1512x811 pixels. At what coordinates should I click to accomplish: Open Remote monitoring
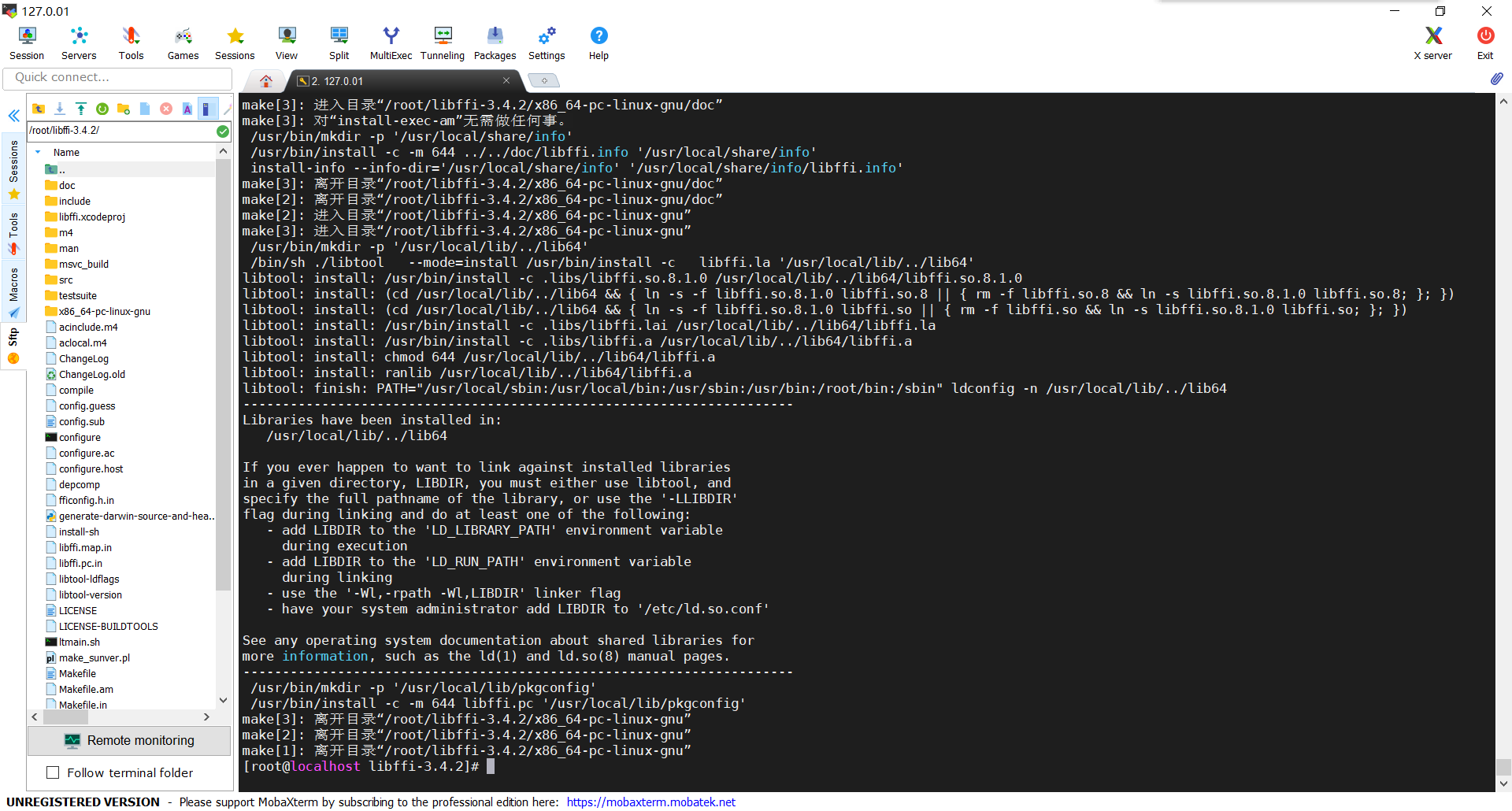(128, 740)
